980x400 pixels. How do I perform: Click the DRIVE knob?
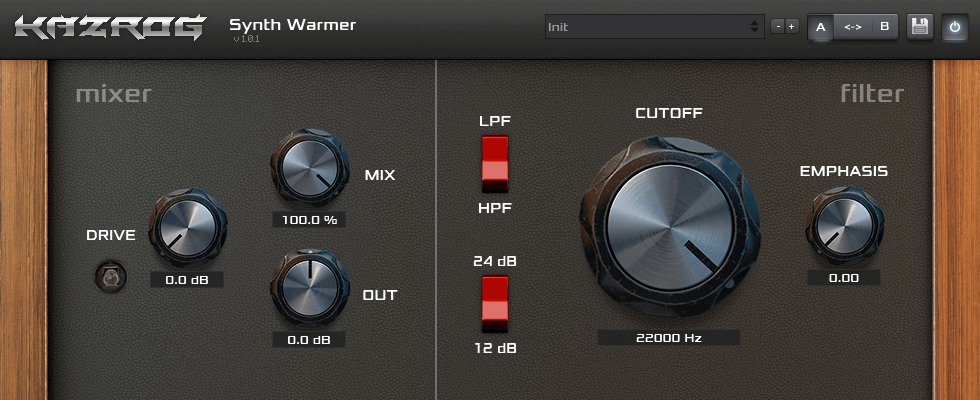point(188,228)
